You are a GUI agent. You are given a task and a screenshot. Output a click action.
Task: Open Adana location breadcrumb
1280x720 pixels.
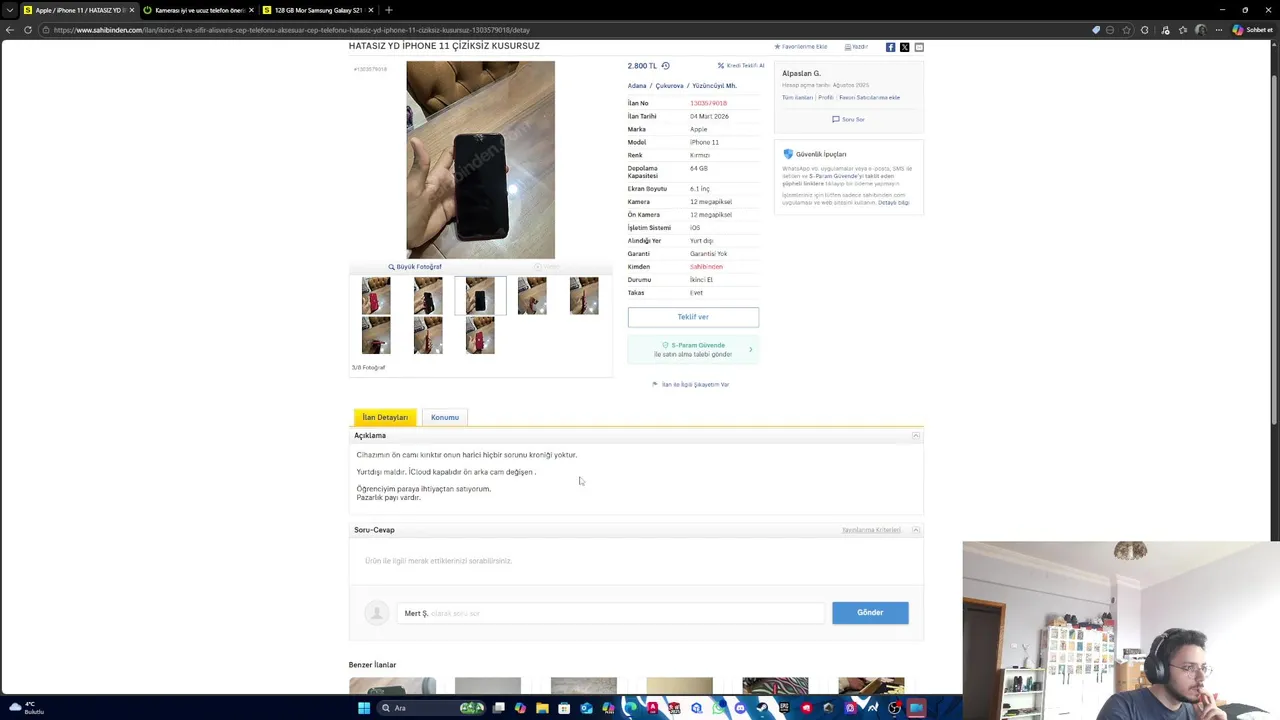coord(637,86)
